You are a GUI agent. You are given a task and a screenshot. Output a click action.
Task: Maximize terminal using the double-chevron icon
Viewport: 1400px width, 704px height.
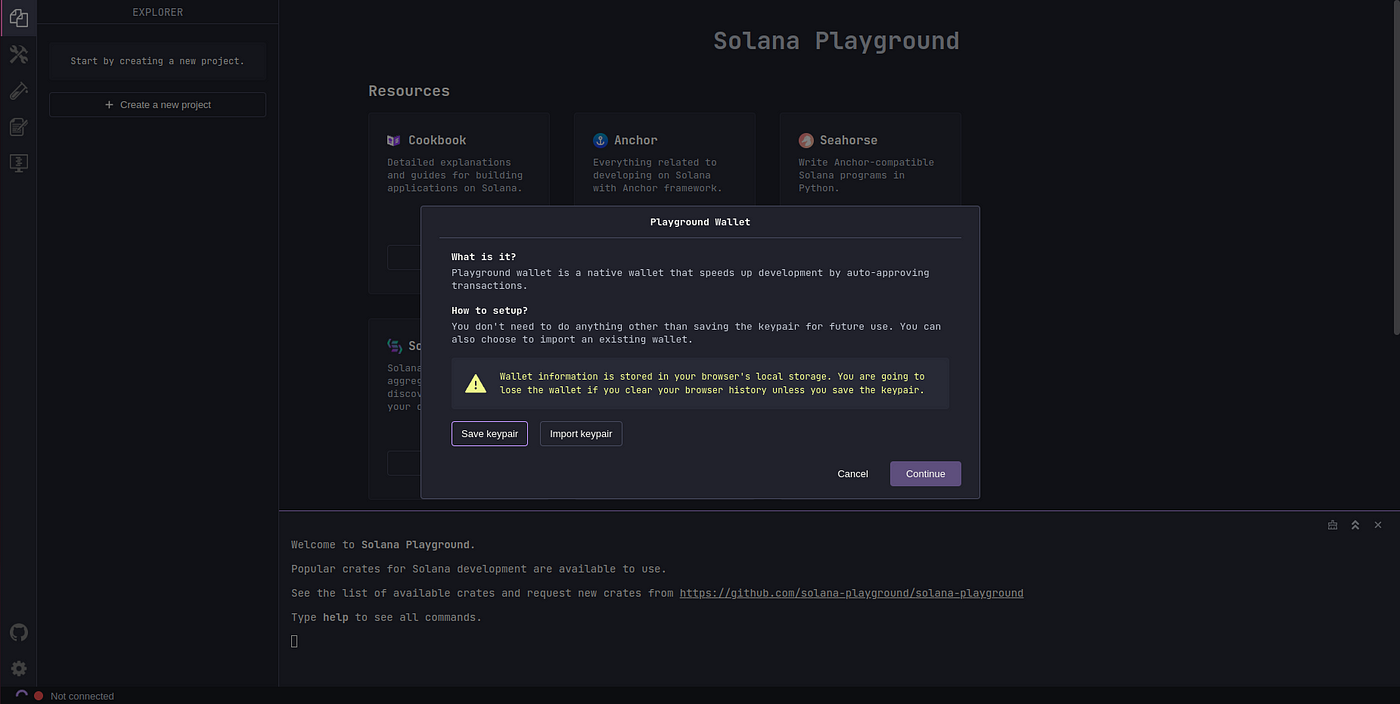click(x=1355, y=525)
